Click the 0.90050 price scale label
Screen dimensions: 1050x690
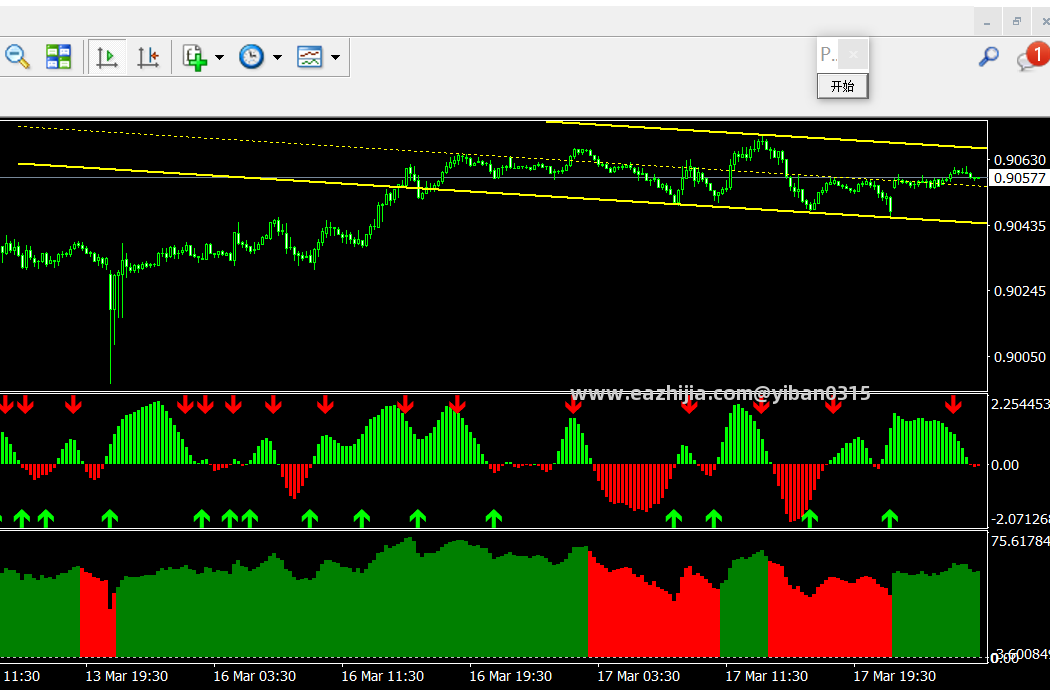tap(1019, 357)
